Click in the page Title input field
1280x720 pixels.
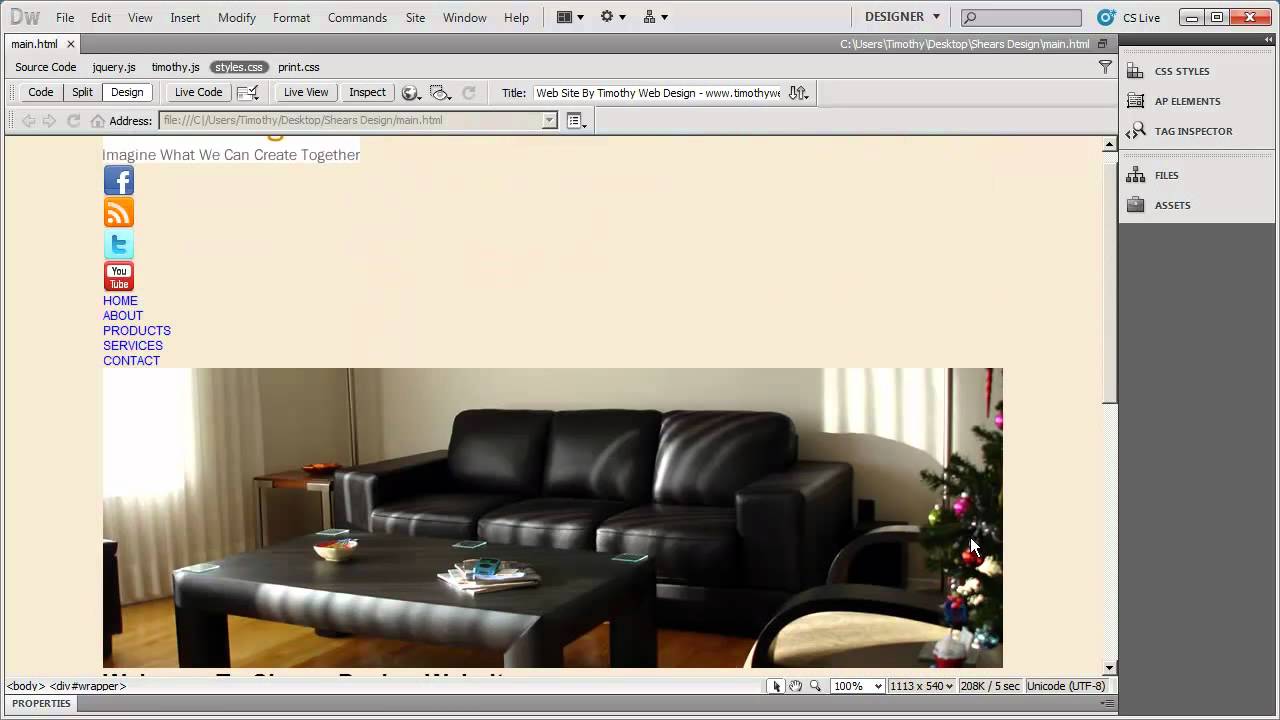(657, 93)
